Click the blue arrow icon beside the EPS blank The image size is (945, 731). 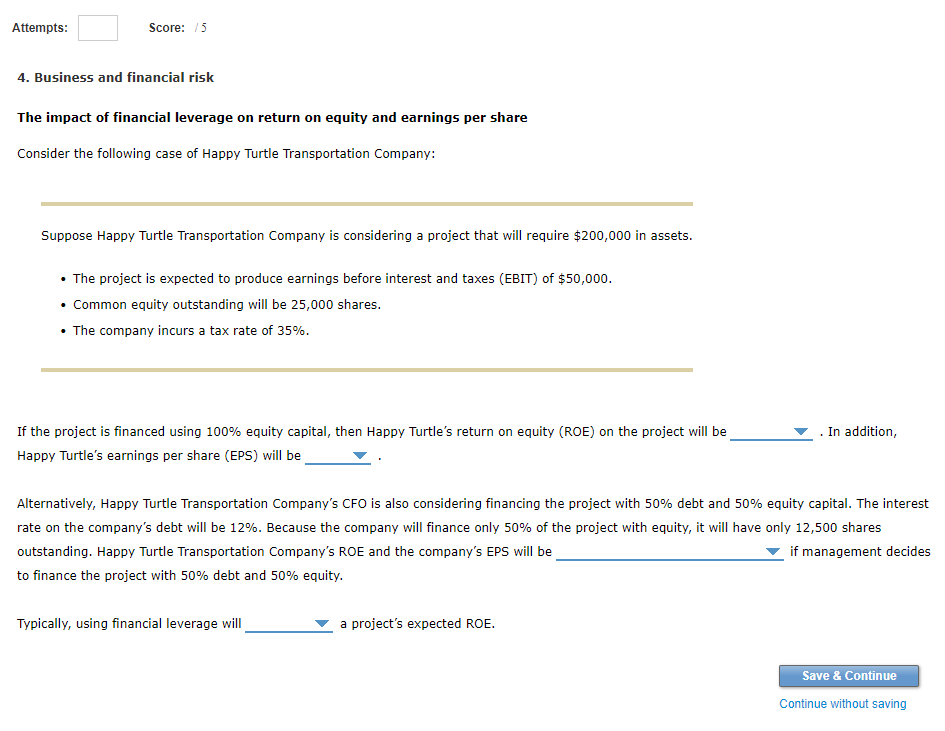[x=358, y=455]
